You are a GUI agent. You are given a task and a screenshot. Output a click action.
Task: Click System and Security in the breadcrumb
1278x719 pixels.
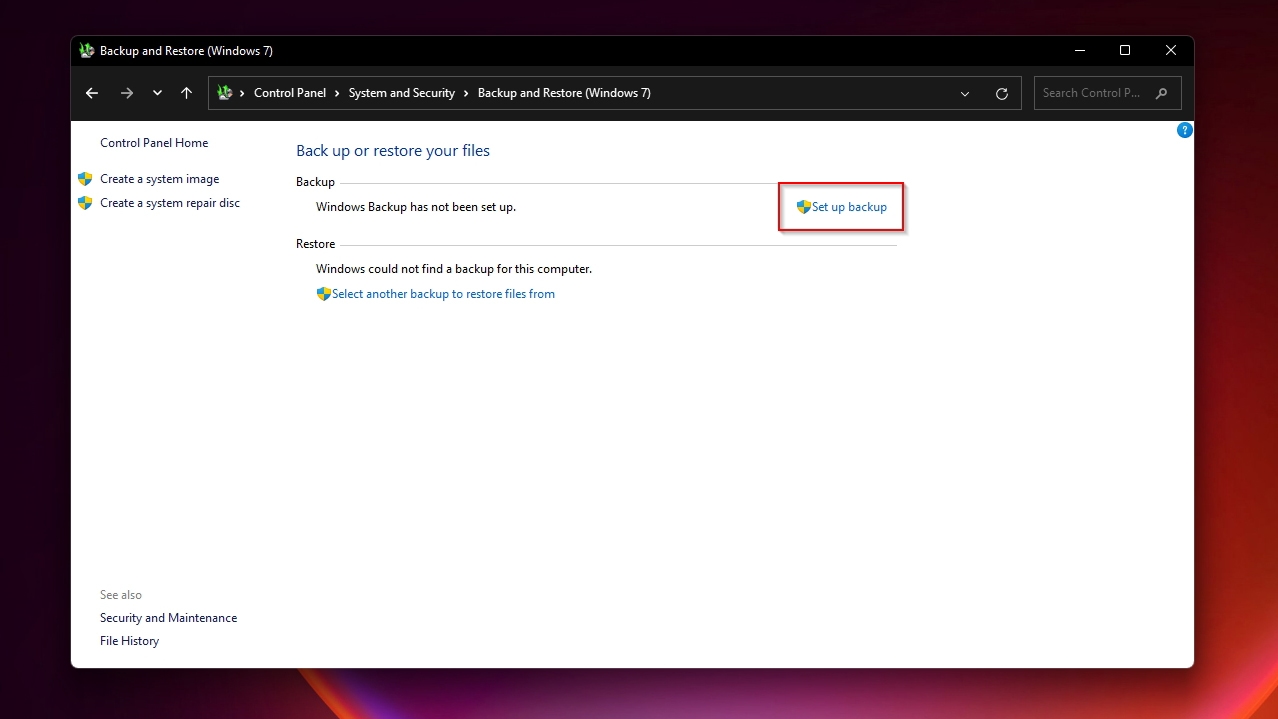point(401,93)
